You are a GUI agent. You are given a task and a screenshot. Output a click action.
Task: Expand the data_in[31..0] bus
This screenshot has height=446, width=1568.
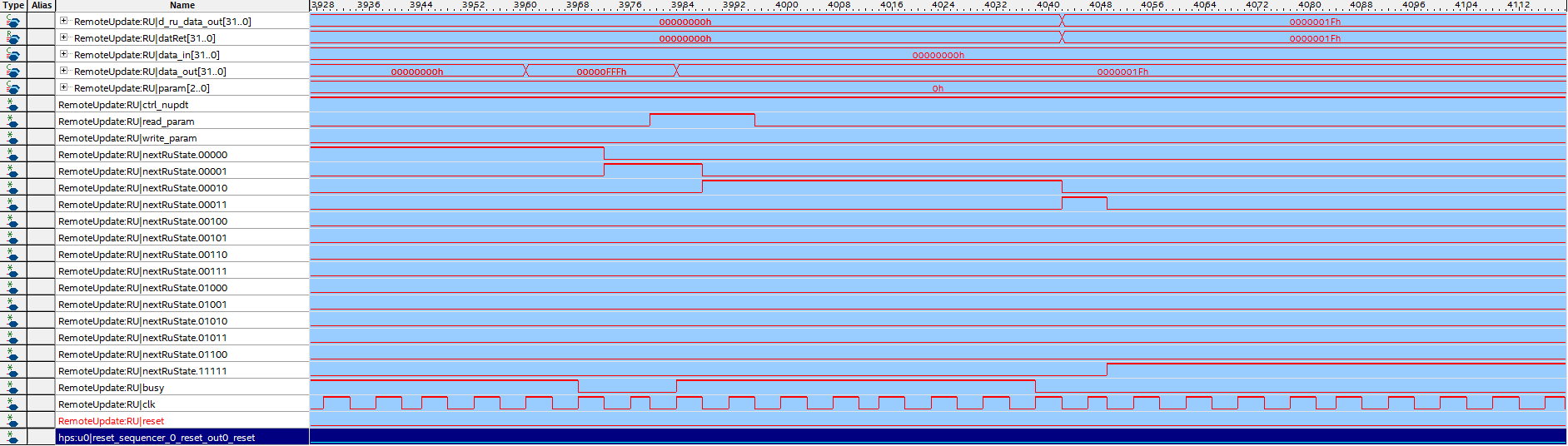tap(63, 54)
